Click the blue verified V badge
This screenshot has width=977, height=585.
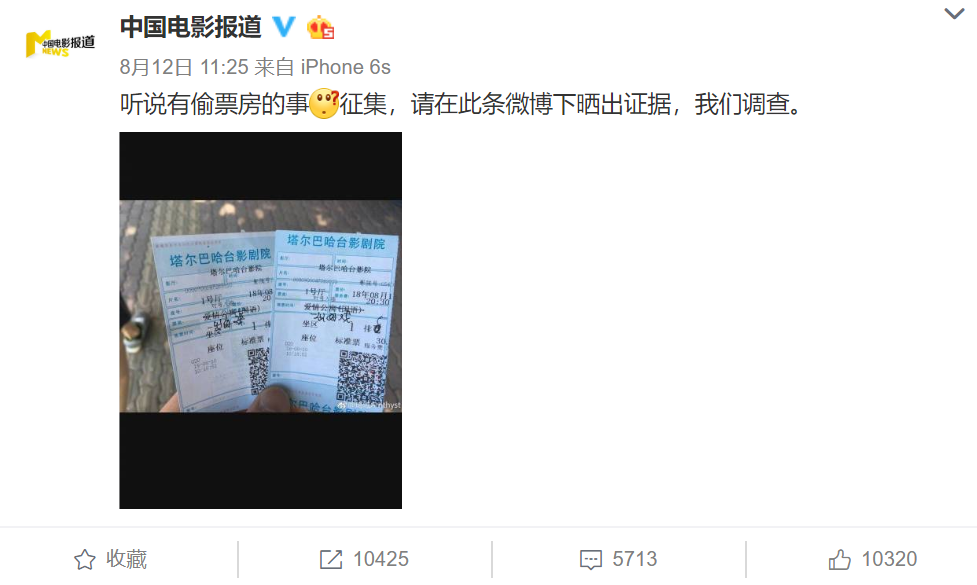coord(284,26)
